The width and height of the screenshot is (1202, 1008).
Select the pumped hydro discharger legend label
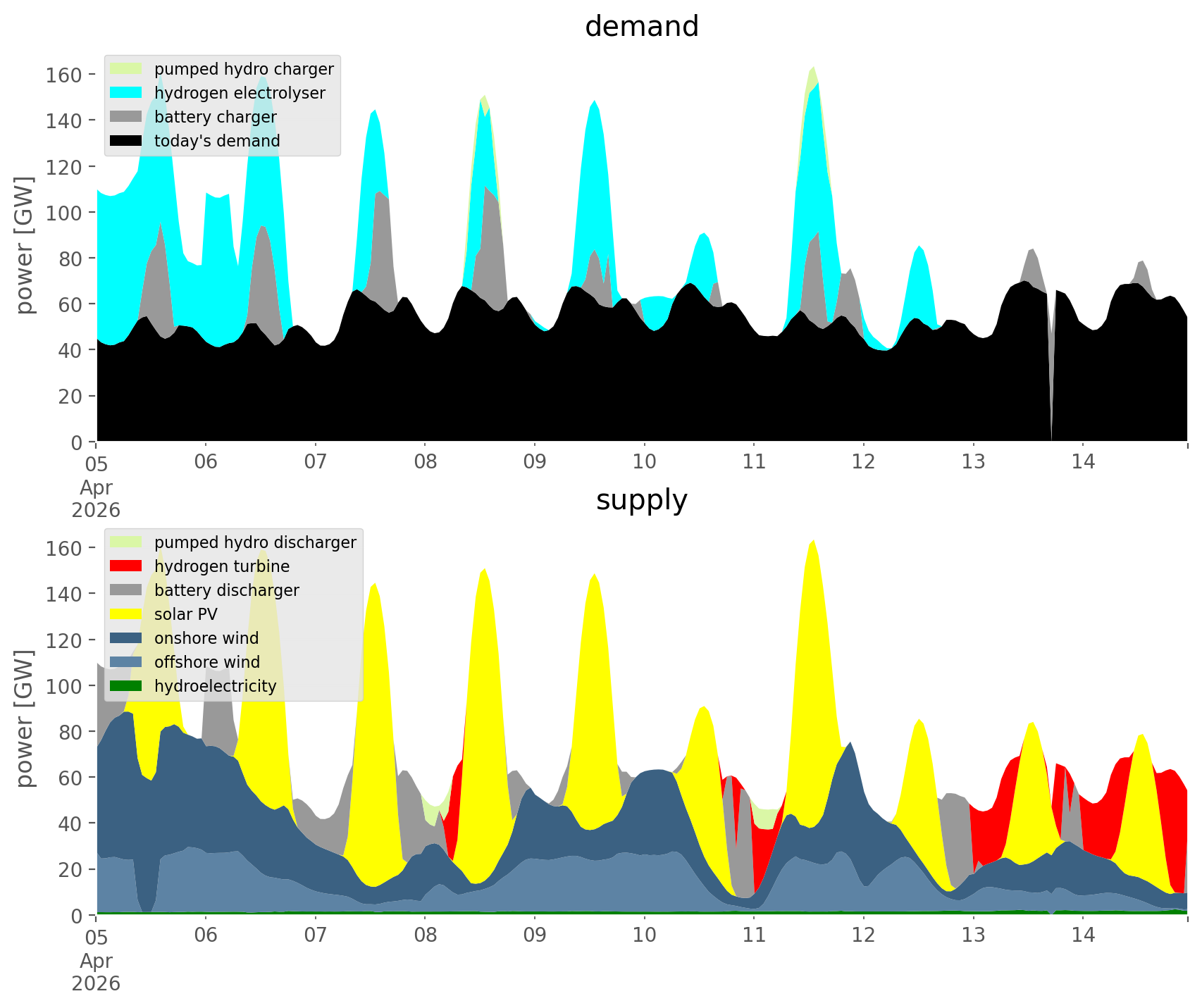pyautogui.click(x=255, y=542)
